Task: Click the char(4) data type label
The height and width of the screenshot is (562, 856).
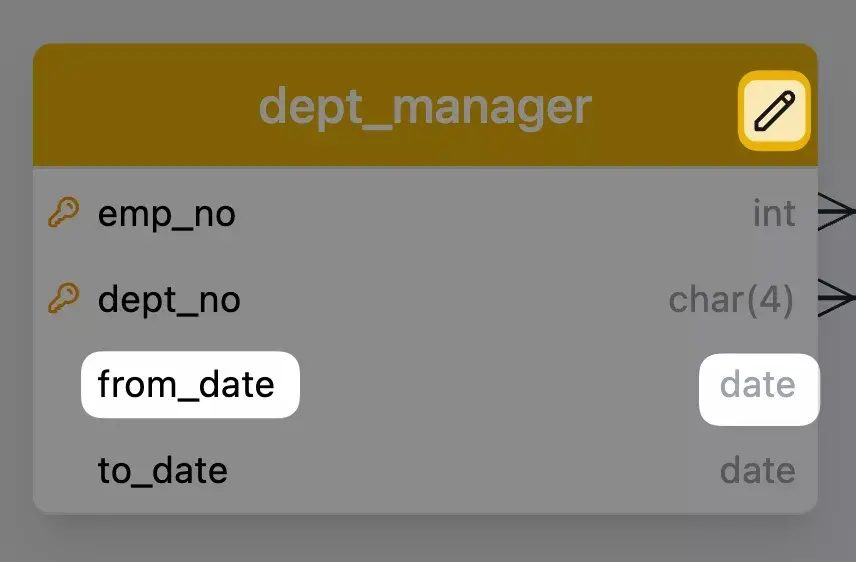Action: click(731, 299)
